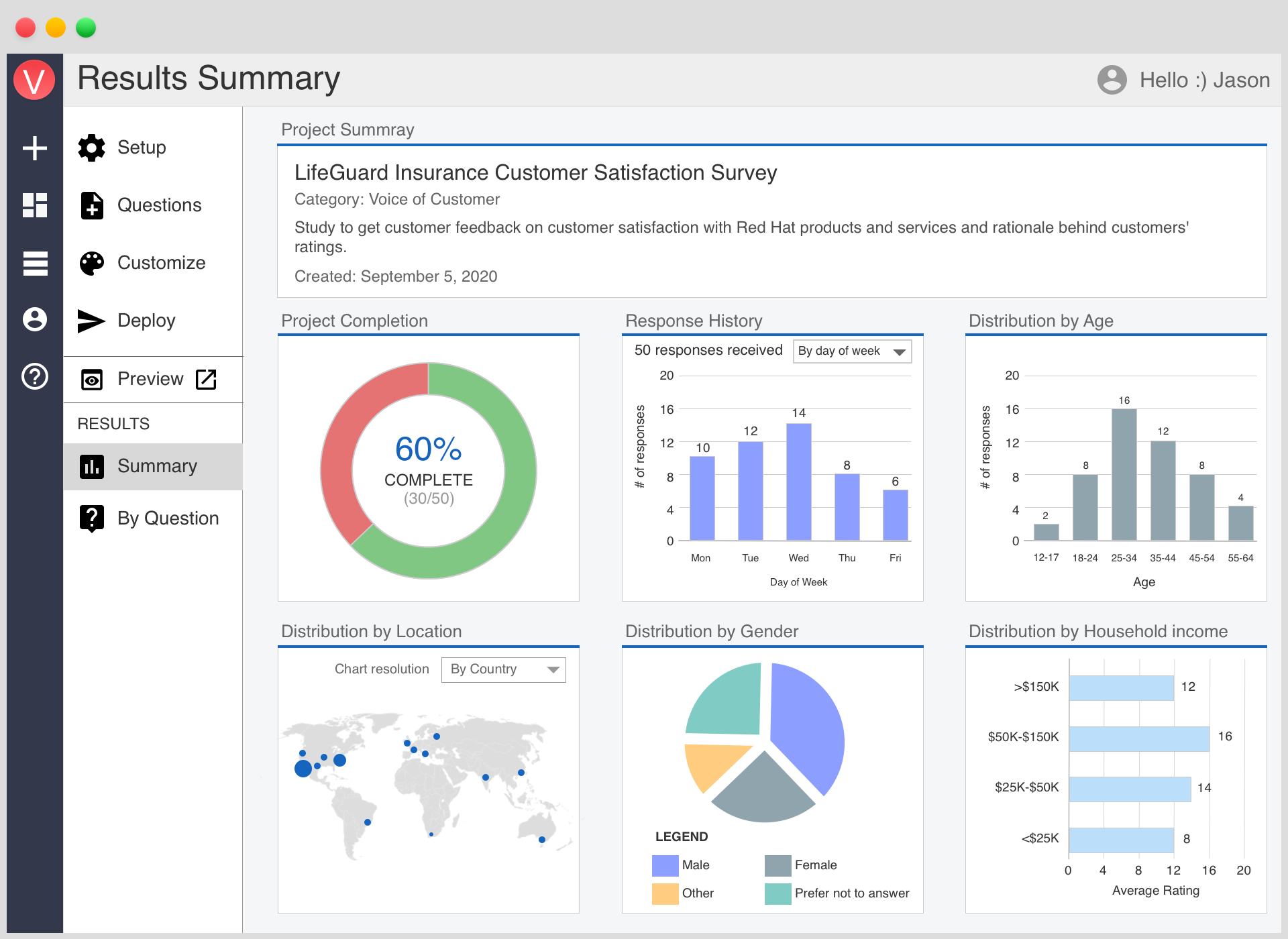Screen dimensions: 1288x939
Task: Select the Summary results tab
Action: [157, 466]
